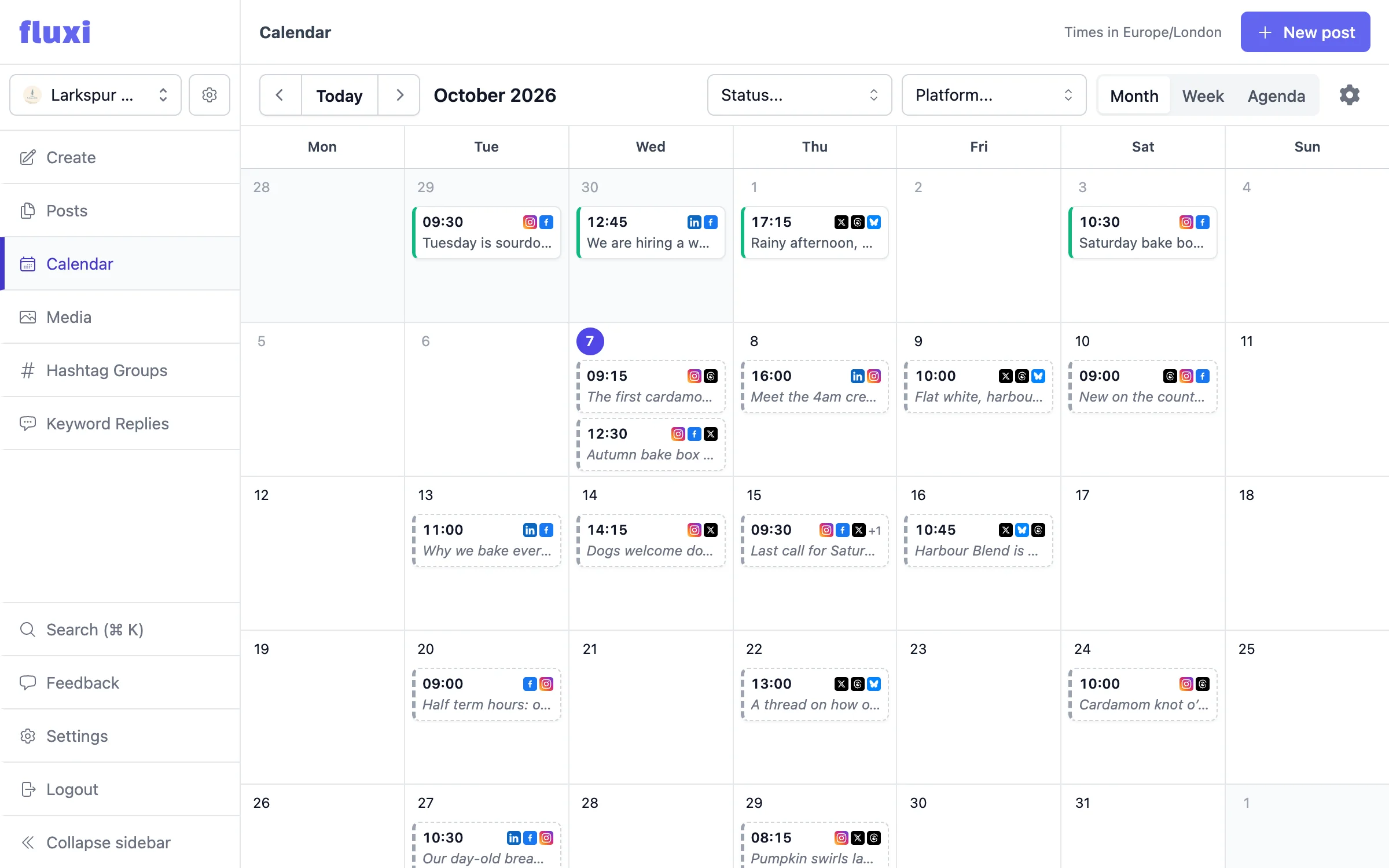
Task: Select the highlighted day 7
Action: pyautogui.click(x=590, y=341)
